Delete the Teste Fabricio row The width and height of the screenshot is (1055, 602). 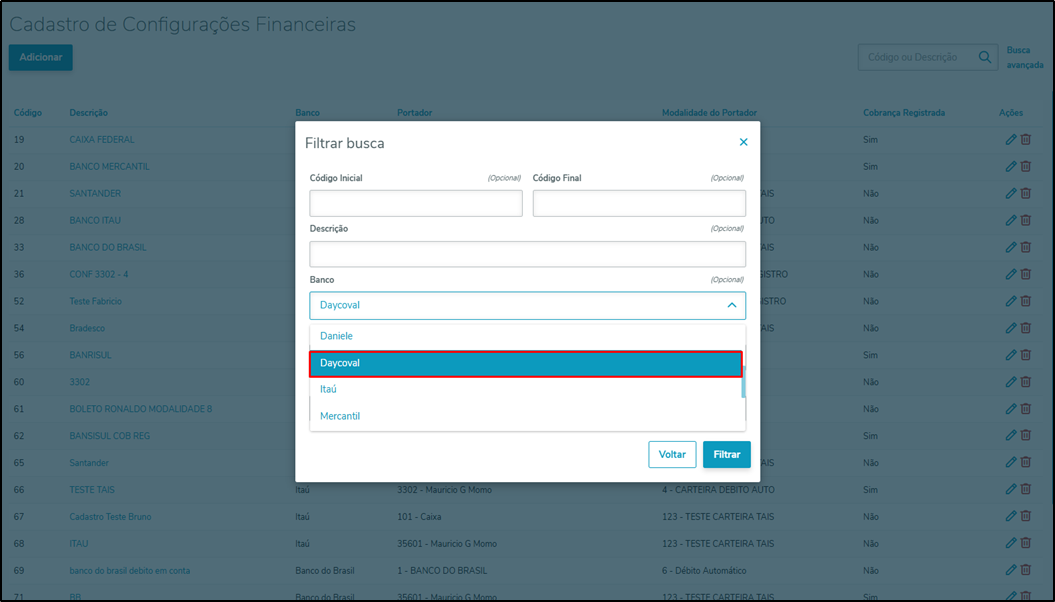click(1025, 301)
